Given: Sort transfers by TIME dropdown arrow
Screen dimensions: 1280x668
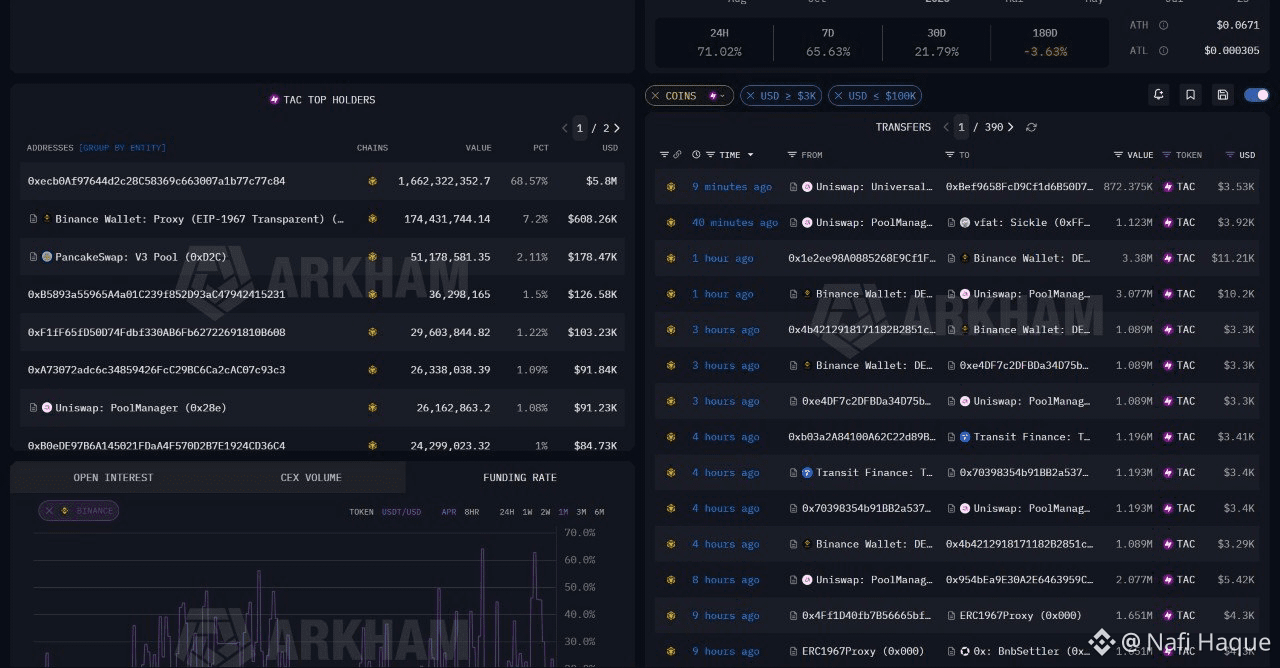Looking at the screenshot, I should pos(751,155).
